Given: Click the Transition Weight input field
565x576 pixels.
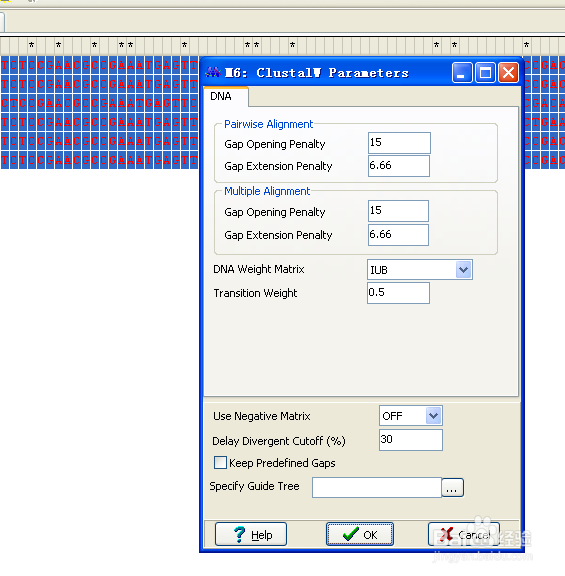Looking at the screenshot, I should [398, 293].
